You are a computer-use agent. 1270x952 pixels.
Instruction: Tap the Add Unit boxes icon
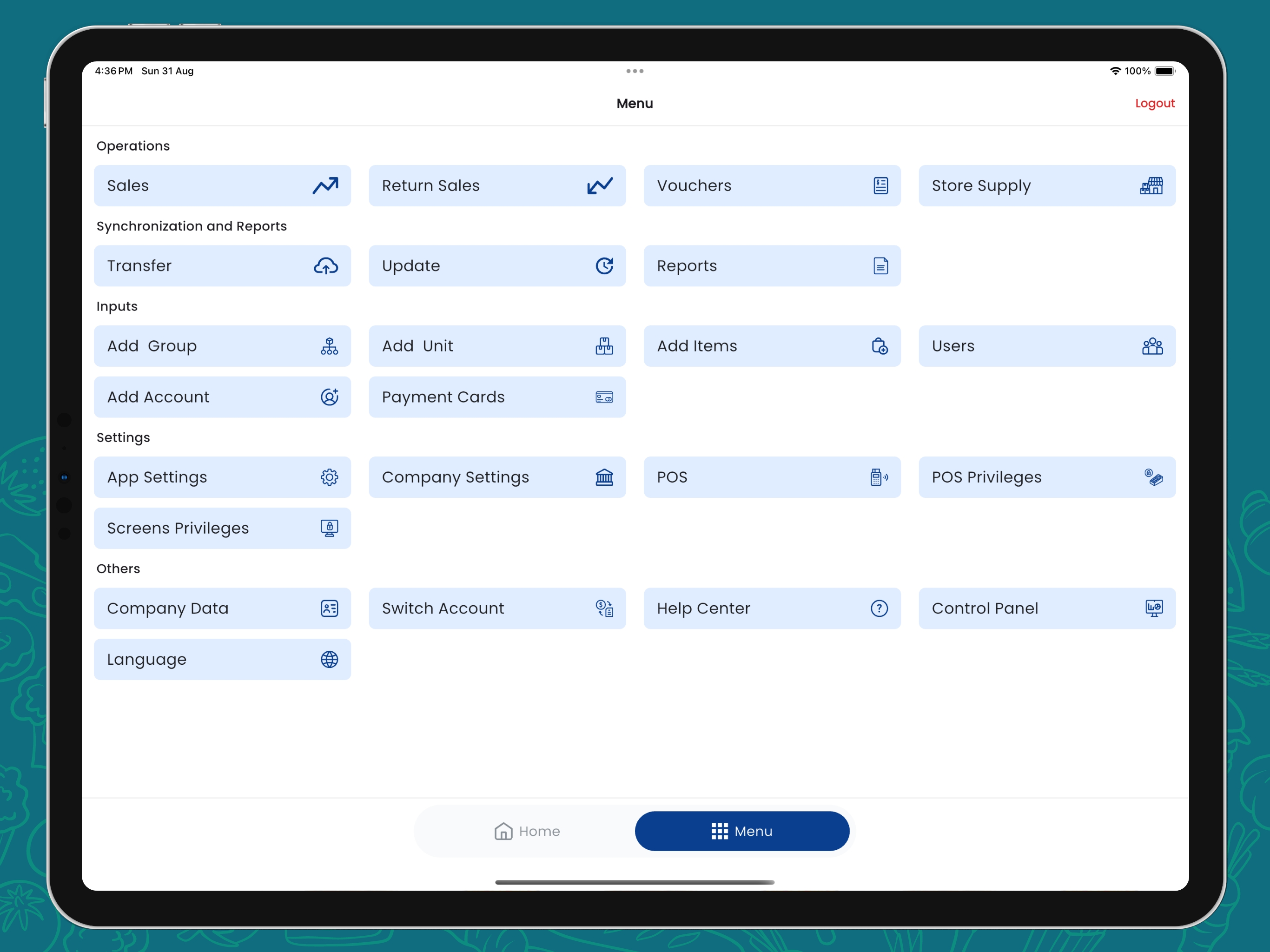605,346
